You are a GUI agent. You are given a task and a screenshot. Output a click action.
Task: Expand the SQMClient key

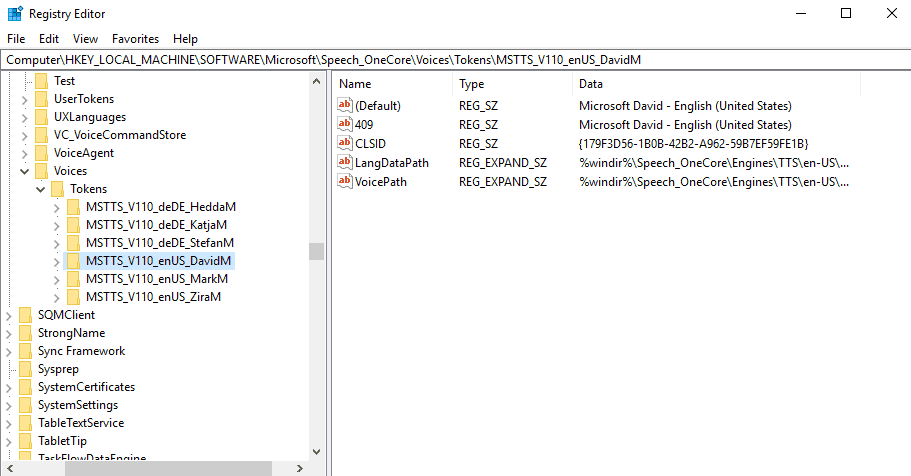[9, 316]
